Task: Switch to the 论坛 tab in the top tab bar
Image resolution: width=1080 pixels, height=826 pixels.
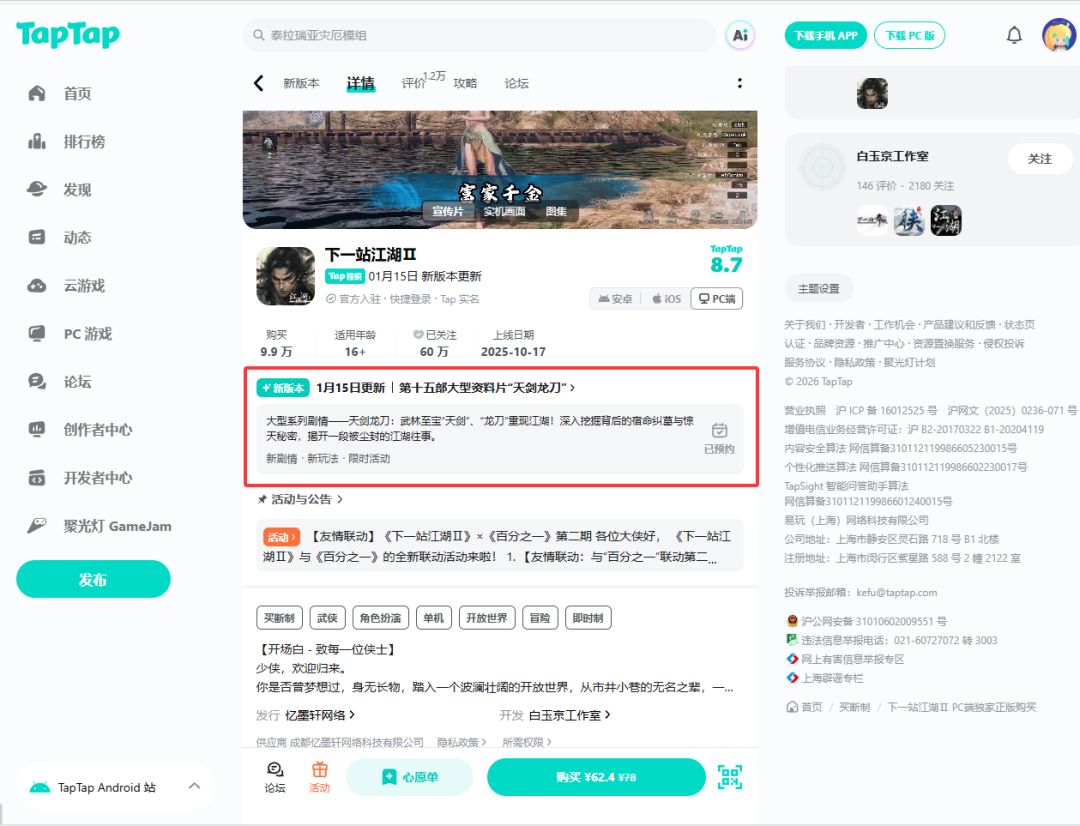Action: (517, 83)
